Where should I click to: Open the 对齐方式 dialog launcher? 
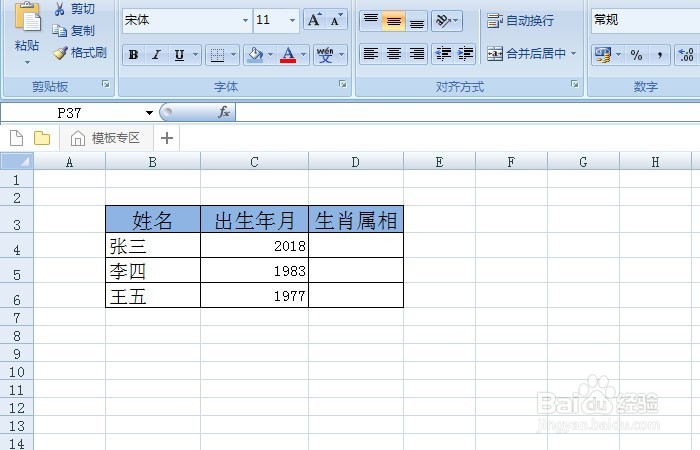click(575, 84)
